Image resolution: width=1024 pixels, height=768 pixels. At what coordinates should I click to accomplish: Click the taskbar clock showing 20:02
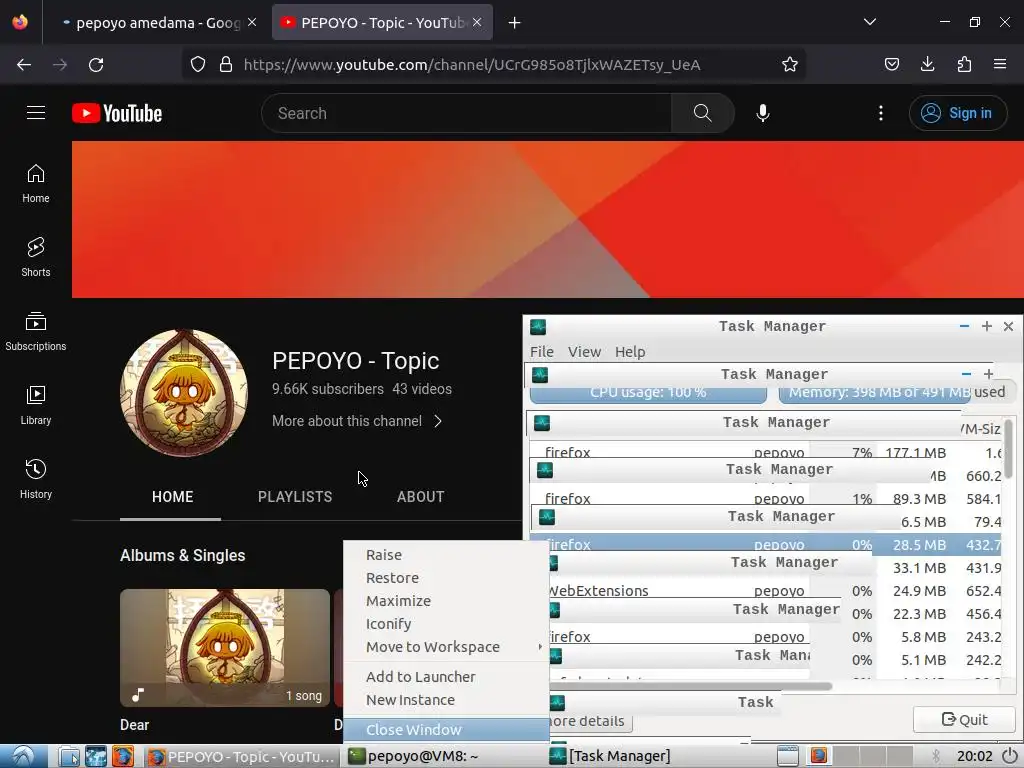coord(974,756)
